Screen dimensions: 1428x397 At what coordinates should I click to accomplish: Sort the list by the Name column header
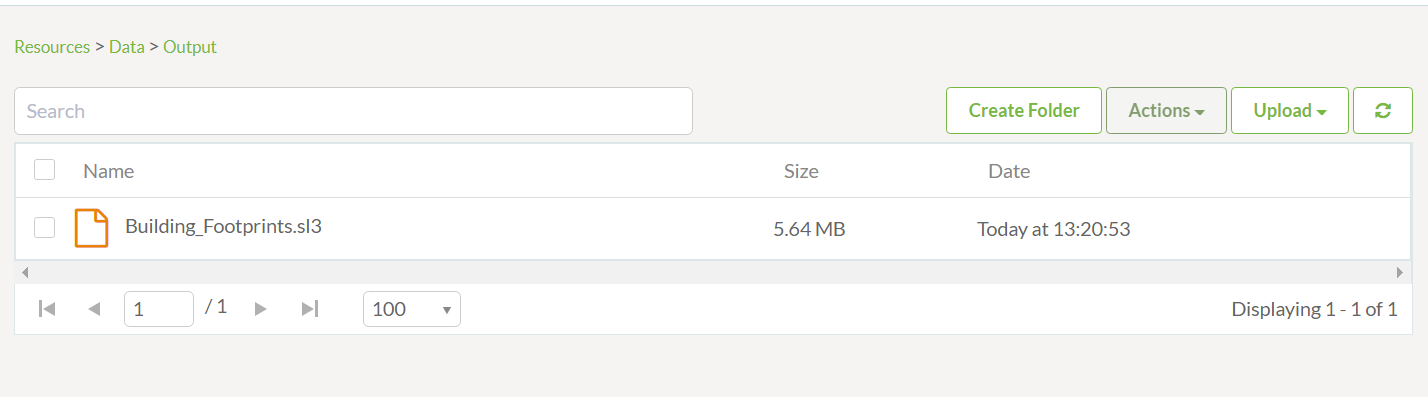109,171
